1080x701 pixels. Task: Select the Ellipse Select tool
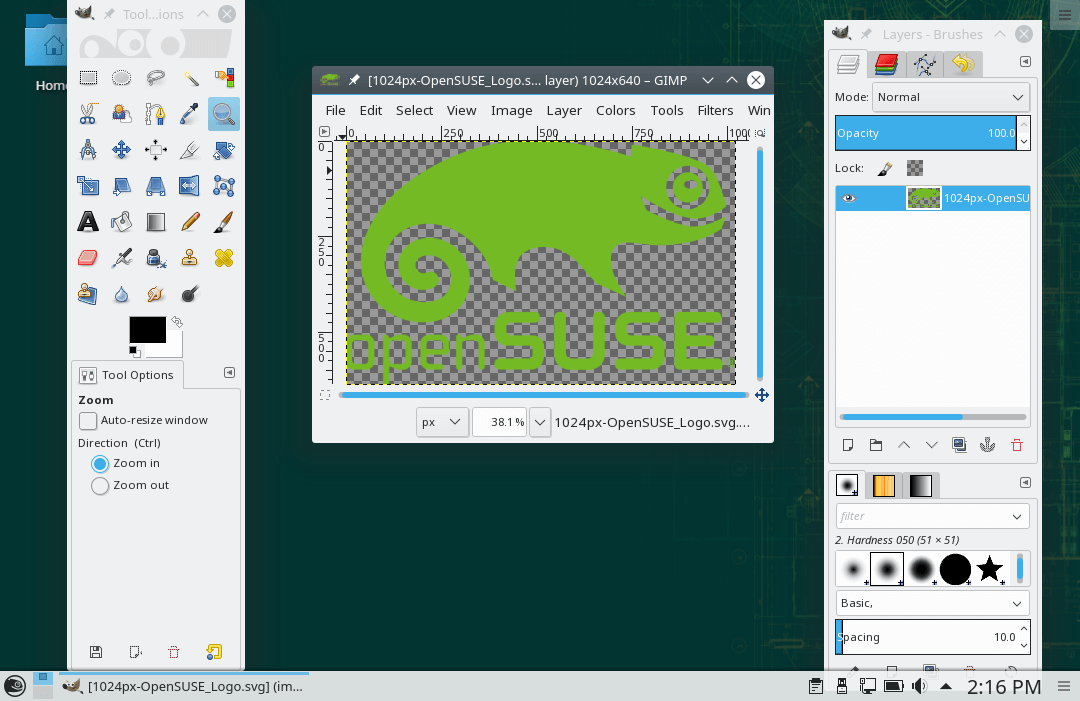pyautogui.click(x=121, y=78)
